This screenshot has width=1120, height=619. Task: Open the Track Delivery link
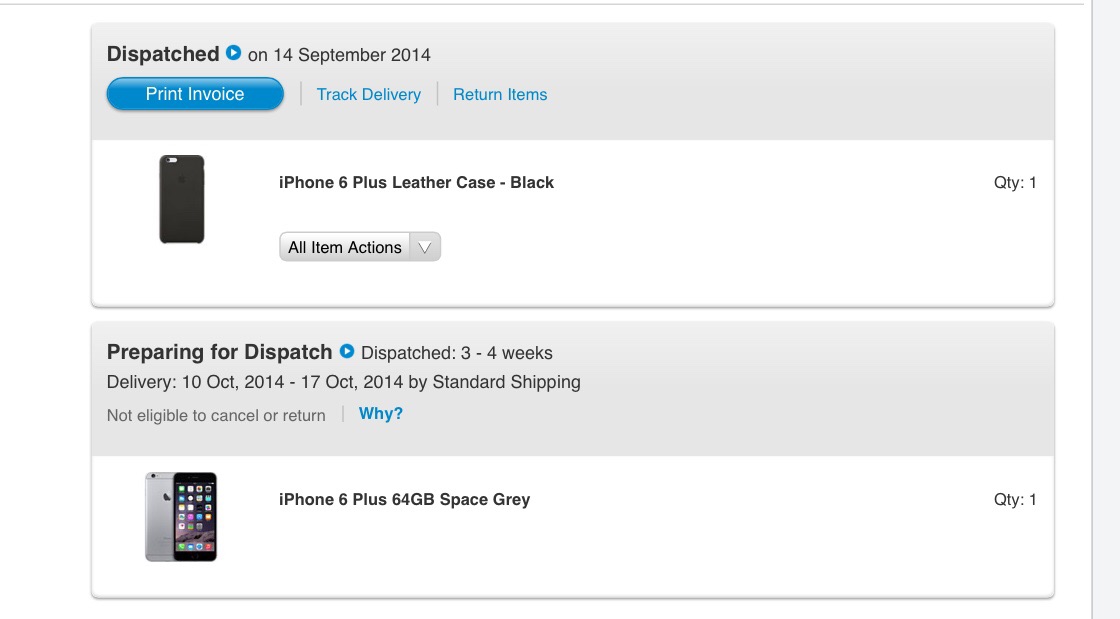[369, 94]
